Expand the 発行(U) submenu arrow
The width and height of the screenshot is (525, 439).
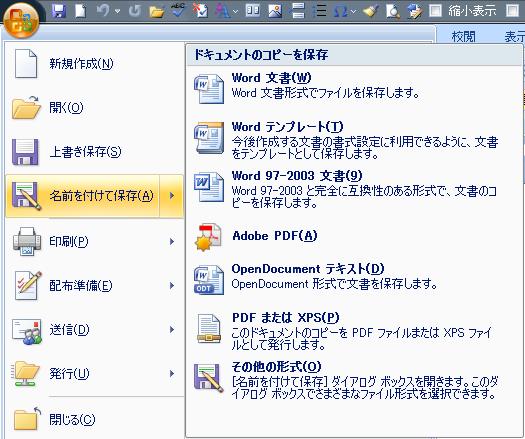[x=172, y=373]
